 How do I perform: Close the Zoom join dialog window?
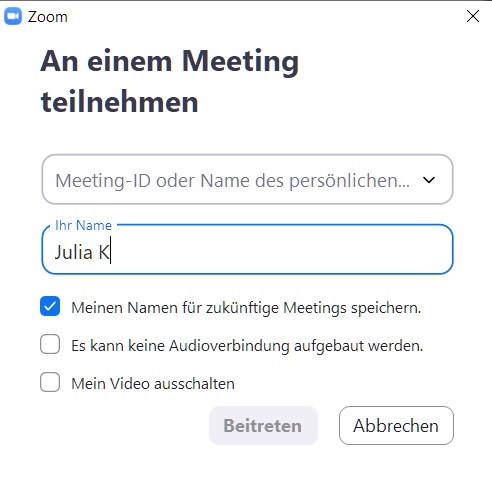(473, 16)
